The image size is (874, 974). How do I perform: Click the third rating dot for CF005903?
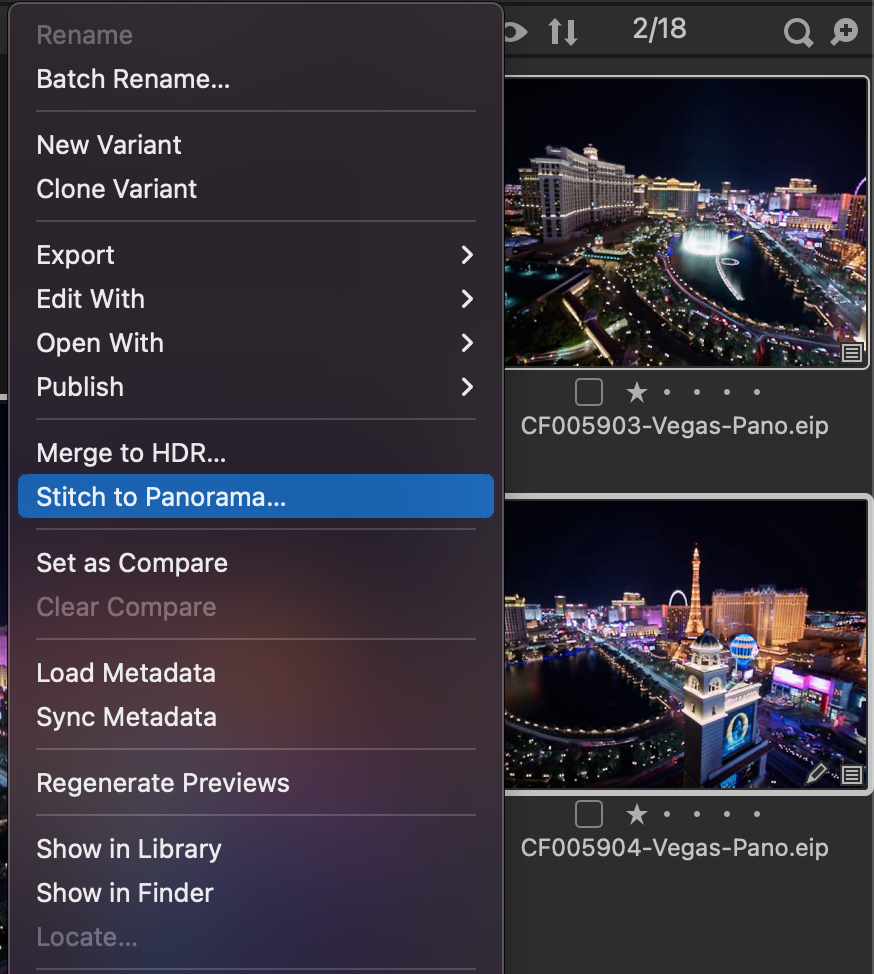coord(696,392)
